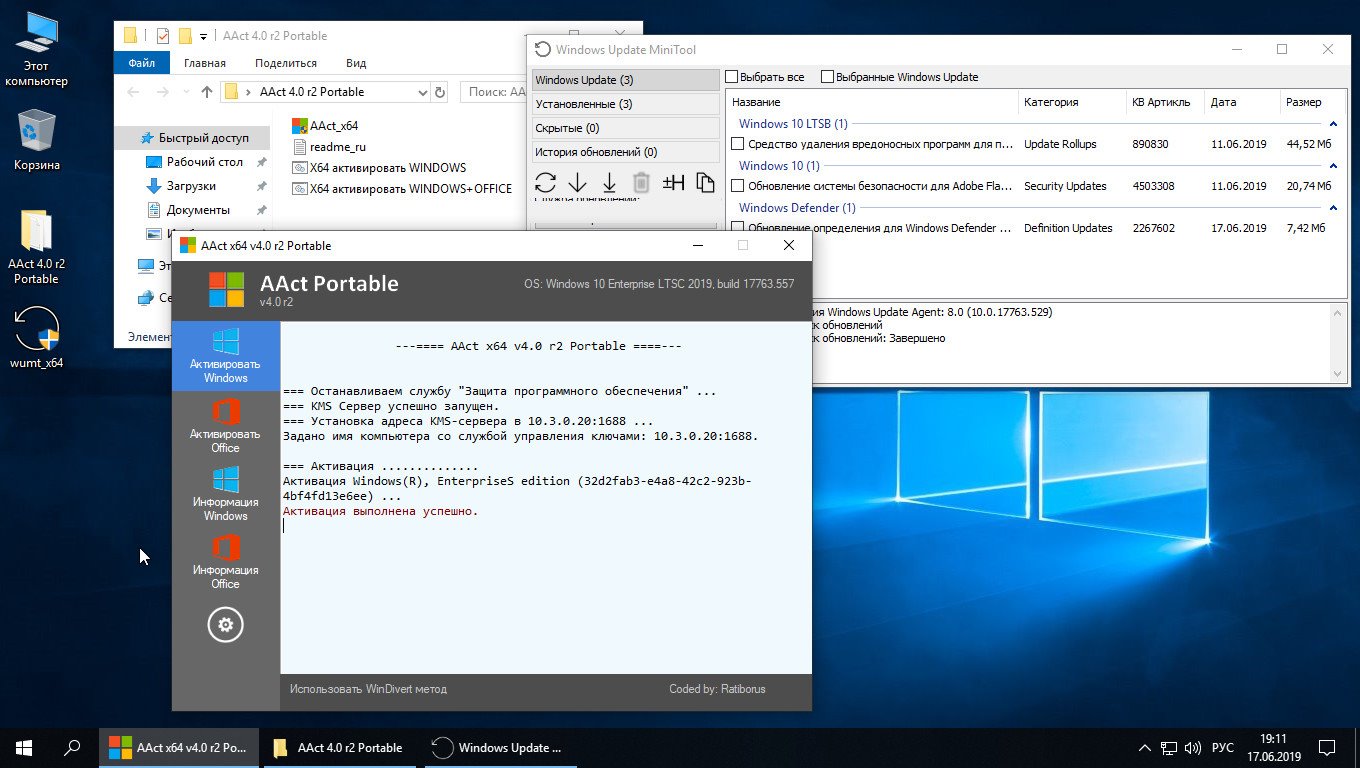This screenshot has height=768, width=1360.
Task: Open Windows Start button
Action: pos(24,748)
